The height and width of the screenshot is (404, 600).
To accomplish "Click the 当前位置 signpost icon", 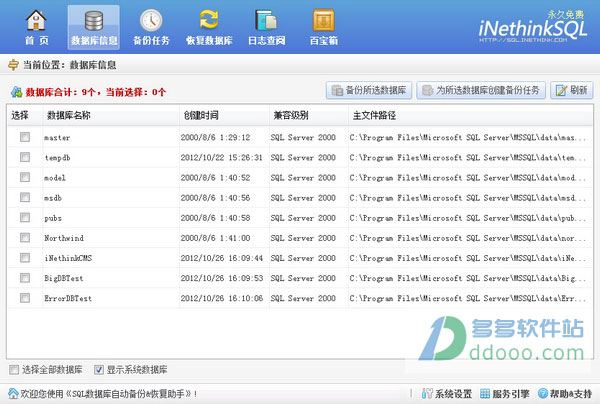I will [13, 65].
